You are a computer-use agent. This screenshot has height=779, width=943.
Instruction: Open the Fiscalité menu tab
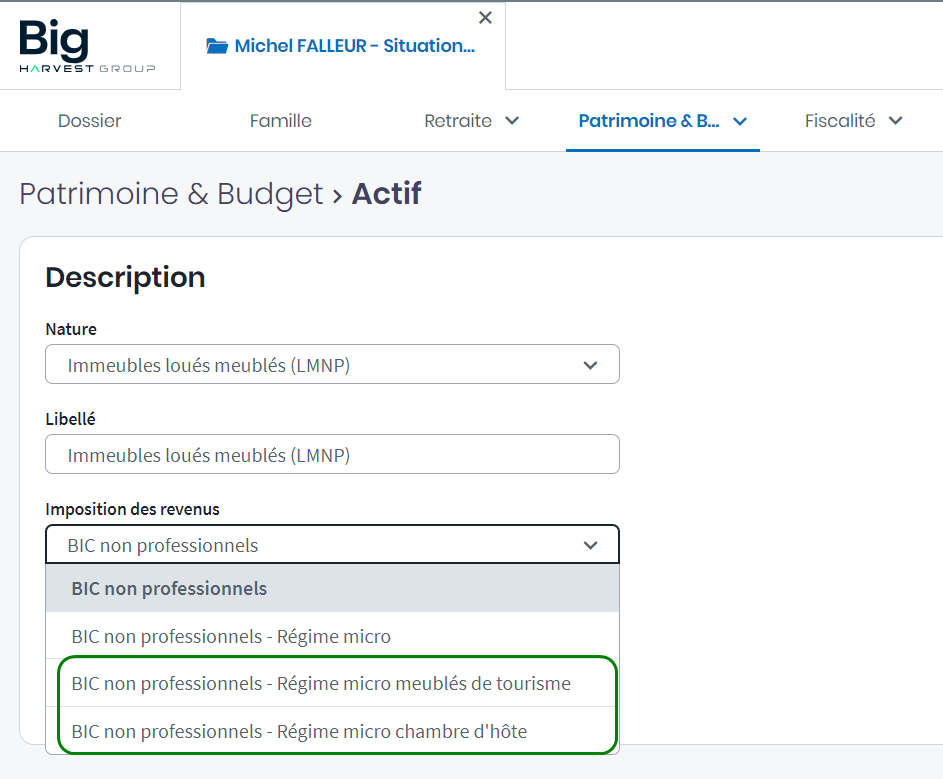point(839,121)
